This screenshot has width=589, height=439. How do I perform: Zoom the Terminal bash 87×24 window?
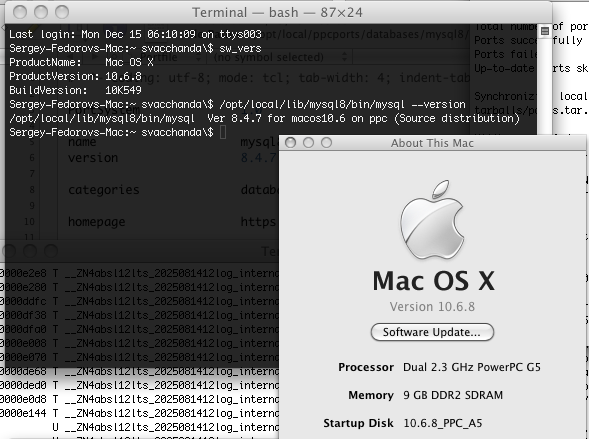click(62, 12)
